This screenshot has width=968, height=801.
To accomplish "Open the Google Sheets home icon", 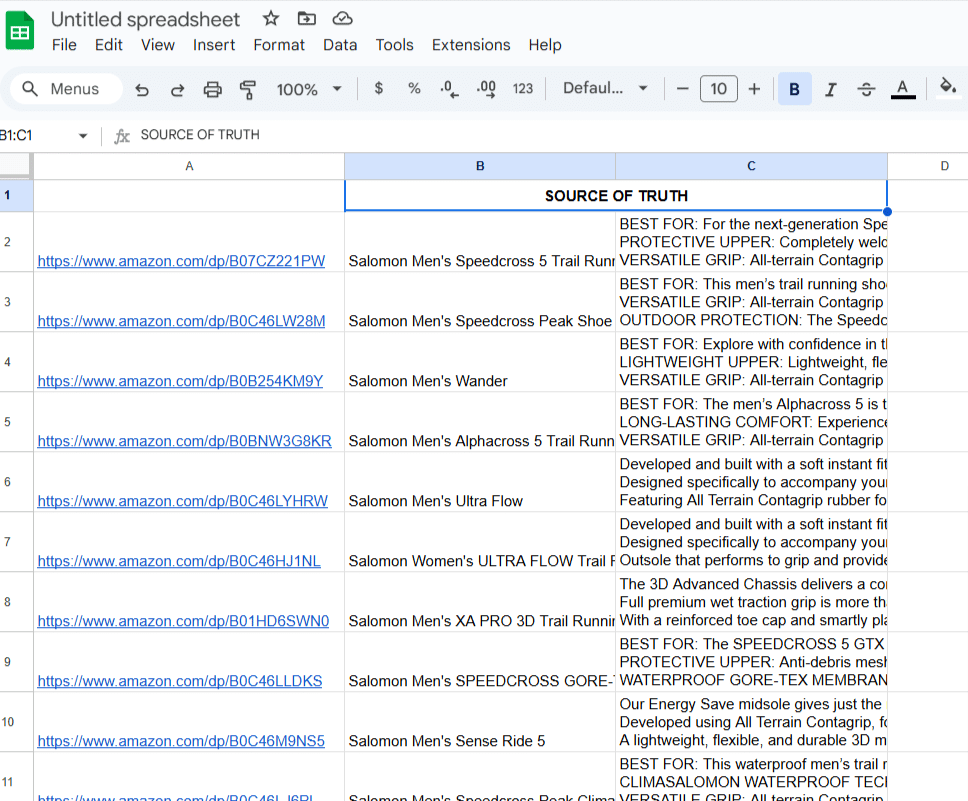I will point(20,31).
